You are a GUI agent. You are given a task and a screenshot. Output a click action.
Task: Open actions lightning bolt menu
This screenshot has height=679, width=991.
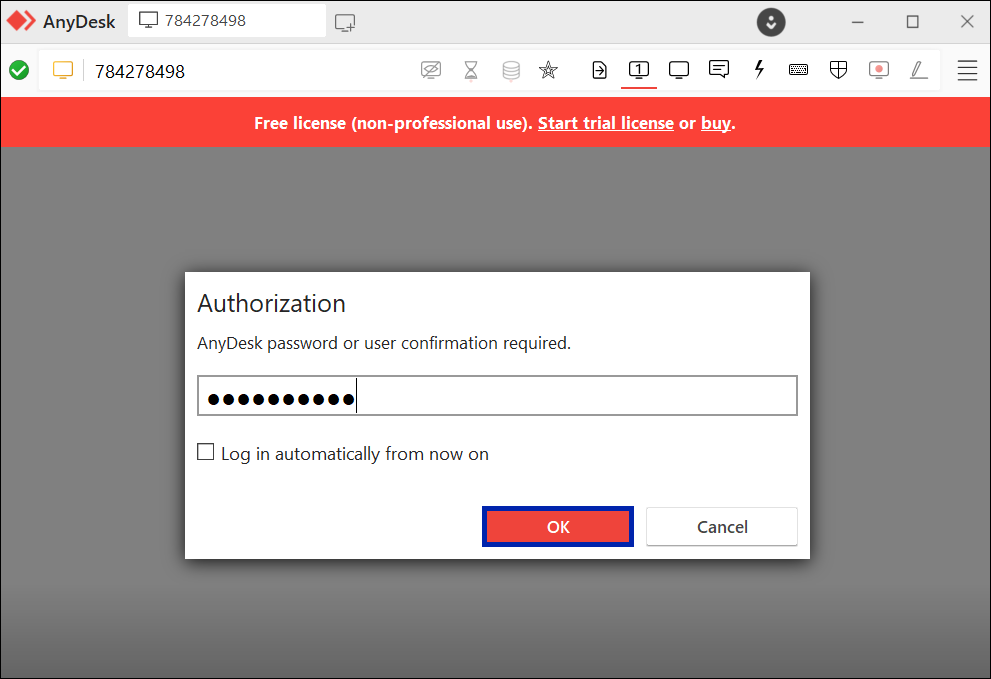click(x=759, y=69)
